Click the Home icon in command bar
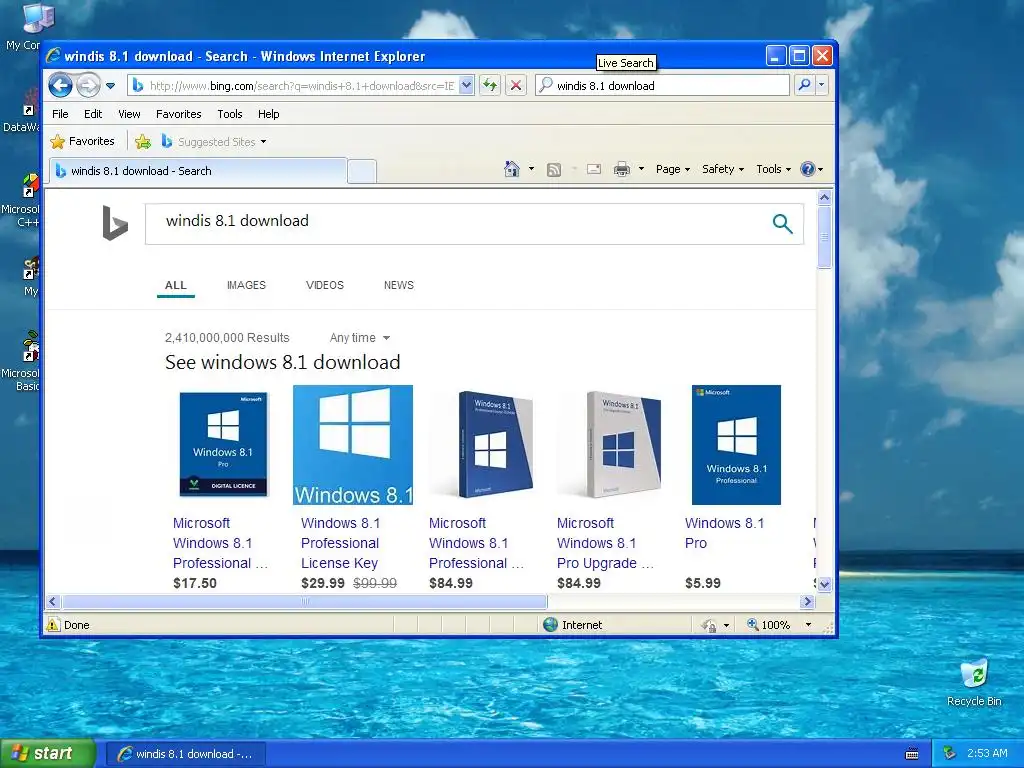The image size is (1024, 768). point(512,169)
